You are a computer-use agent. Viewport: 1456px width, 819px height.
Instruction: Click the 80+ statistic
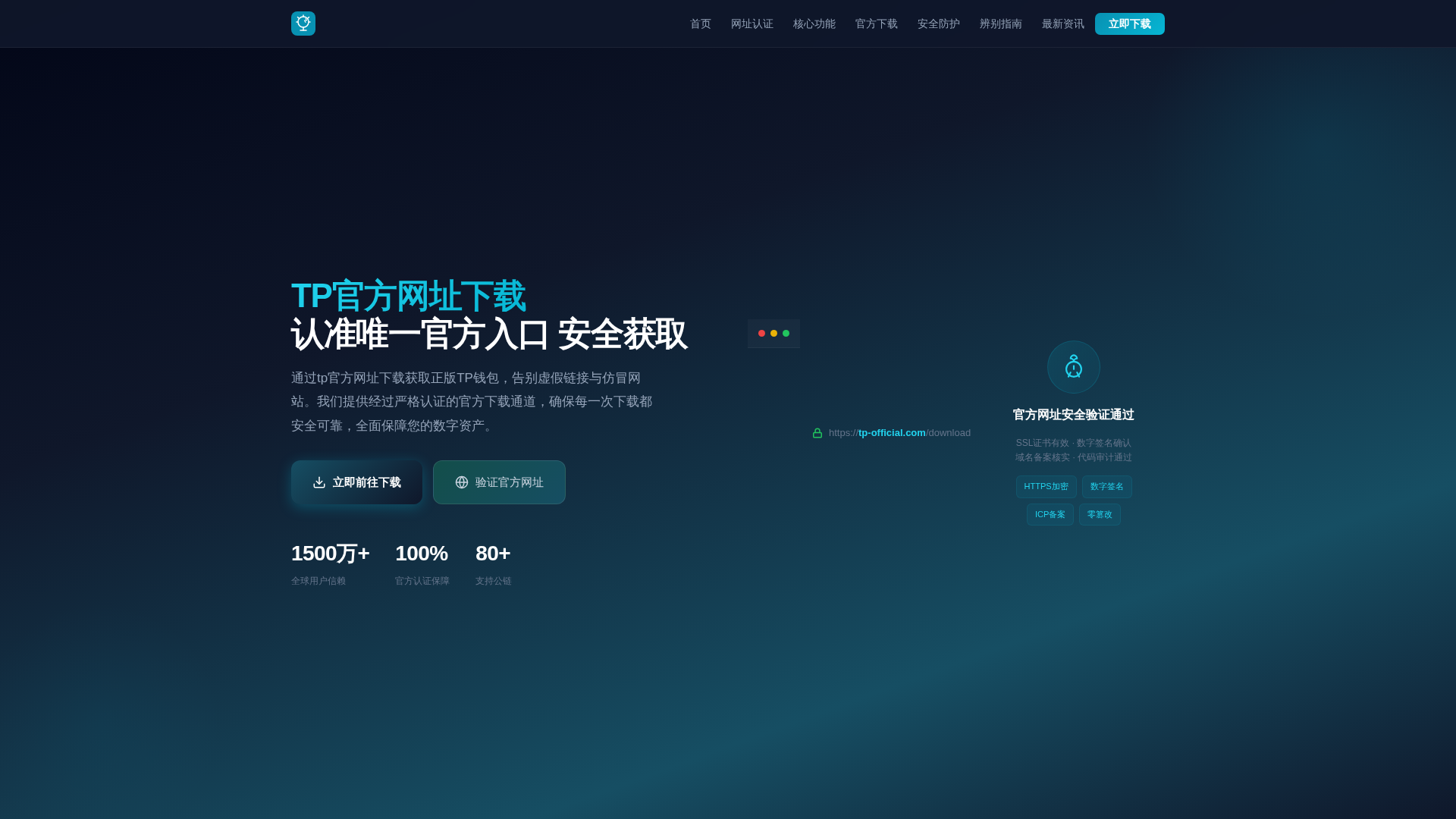(x=493, y=554)
